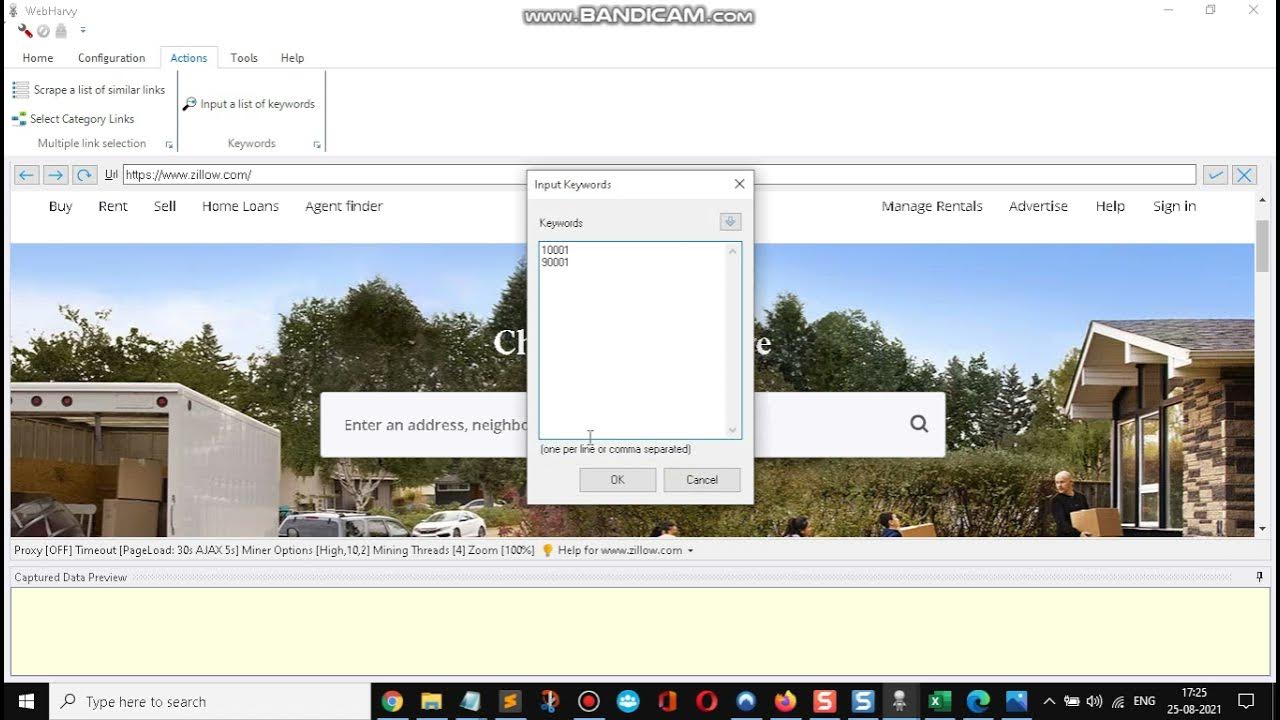This screenshot has width=1280, height=720.
Task: Click the X stop icon beside the URL bar
Action: (1244, 175)
